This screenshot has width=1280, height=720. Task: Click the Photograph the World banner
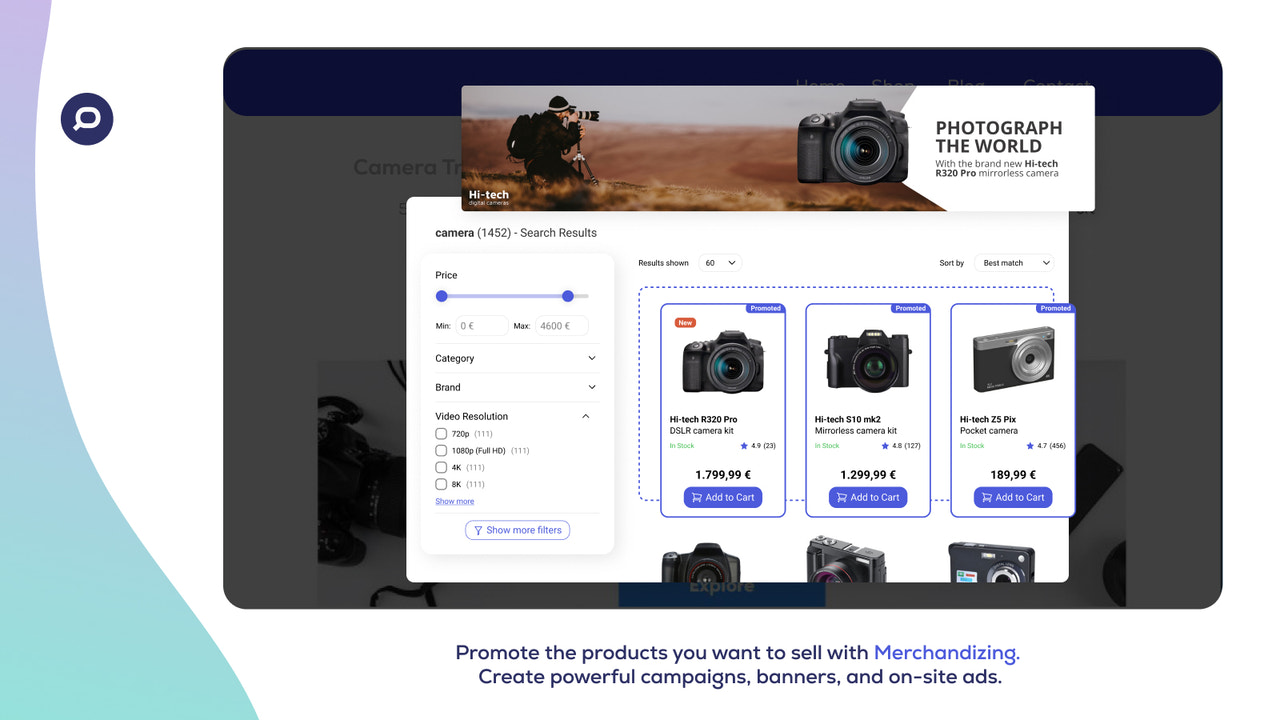[778, 148]
